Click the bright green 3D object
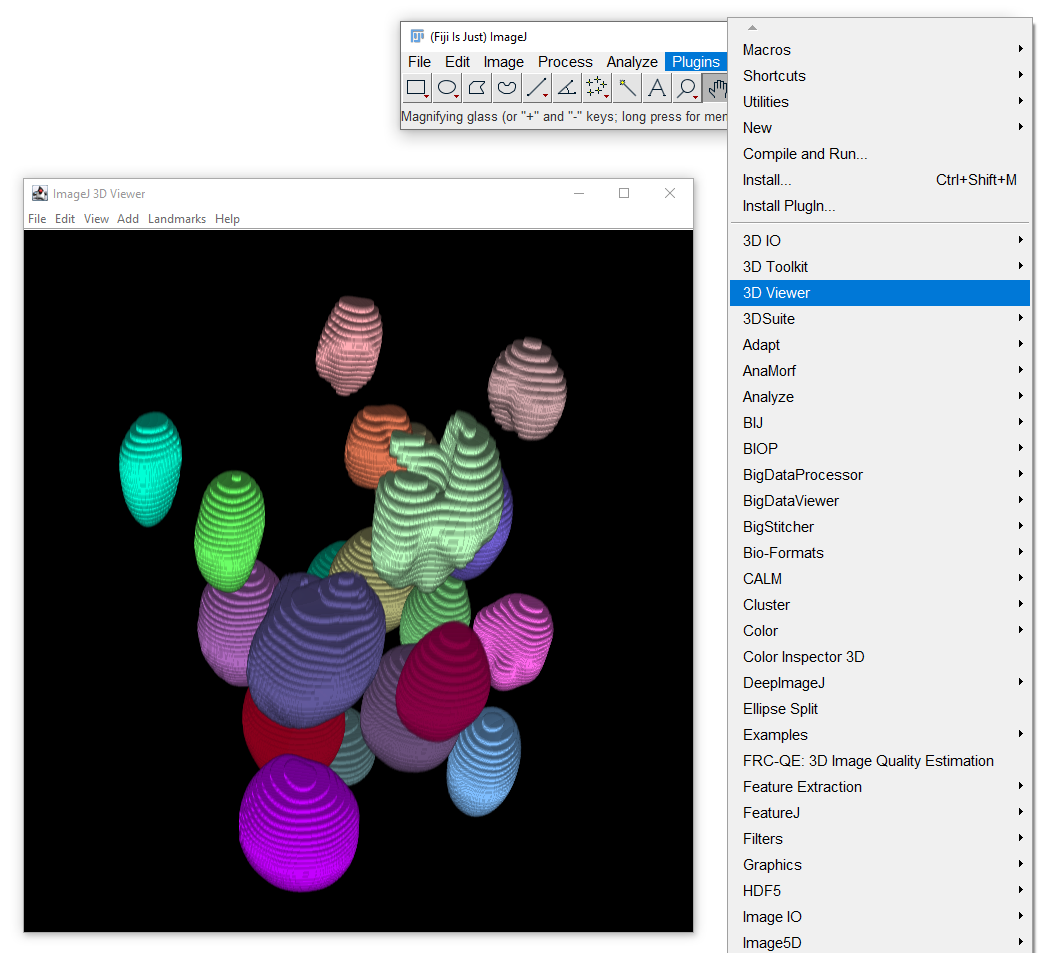1056x953 pixels. 229,529
